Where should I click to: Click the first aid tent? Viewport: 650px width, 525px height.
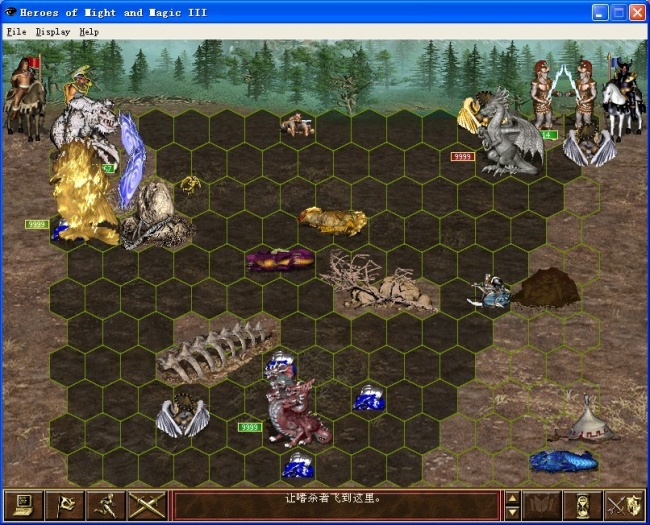click(588, 420)
